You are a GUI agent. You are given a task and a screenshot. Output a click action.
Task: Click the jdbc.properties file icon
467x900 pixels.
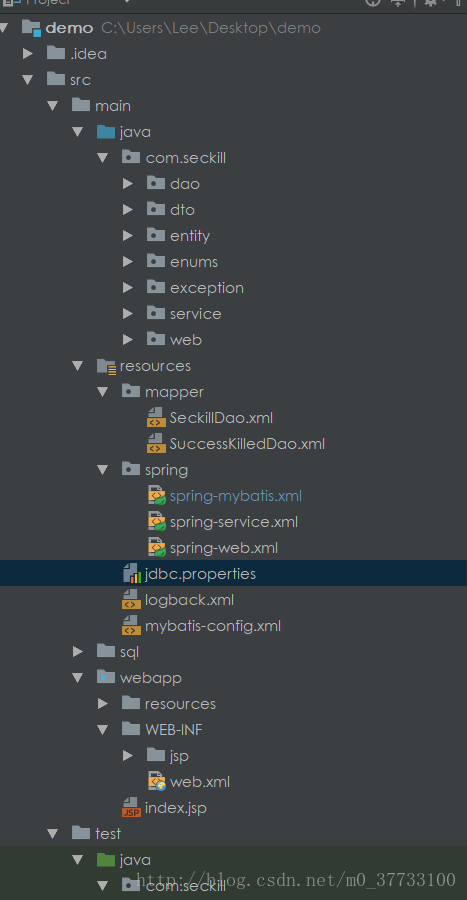click(x=132, y=573)
